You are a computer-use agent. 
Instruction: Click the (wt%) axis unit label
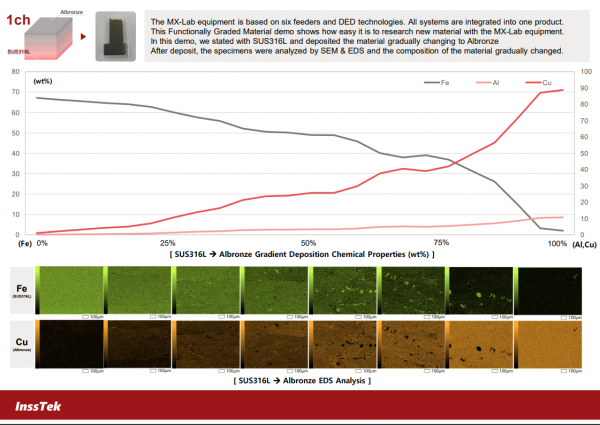point(45,79)
